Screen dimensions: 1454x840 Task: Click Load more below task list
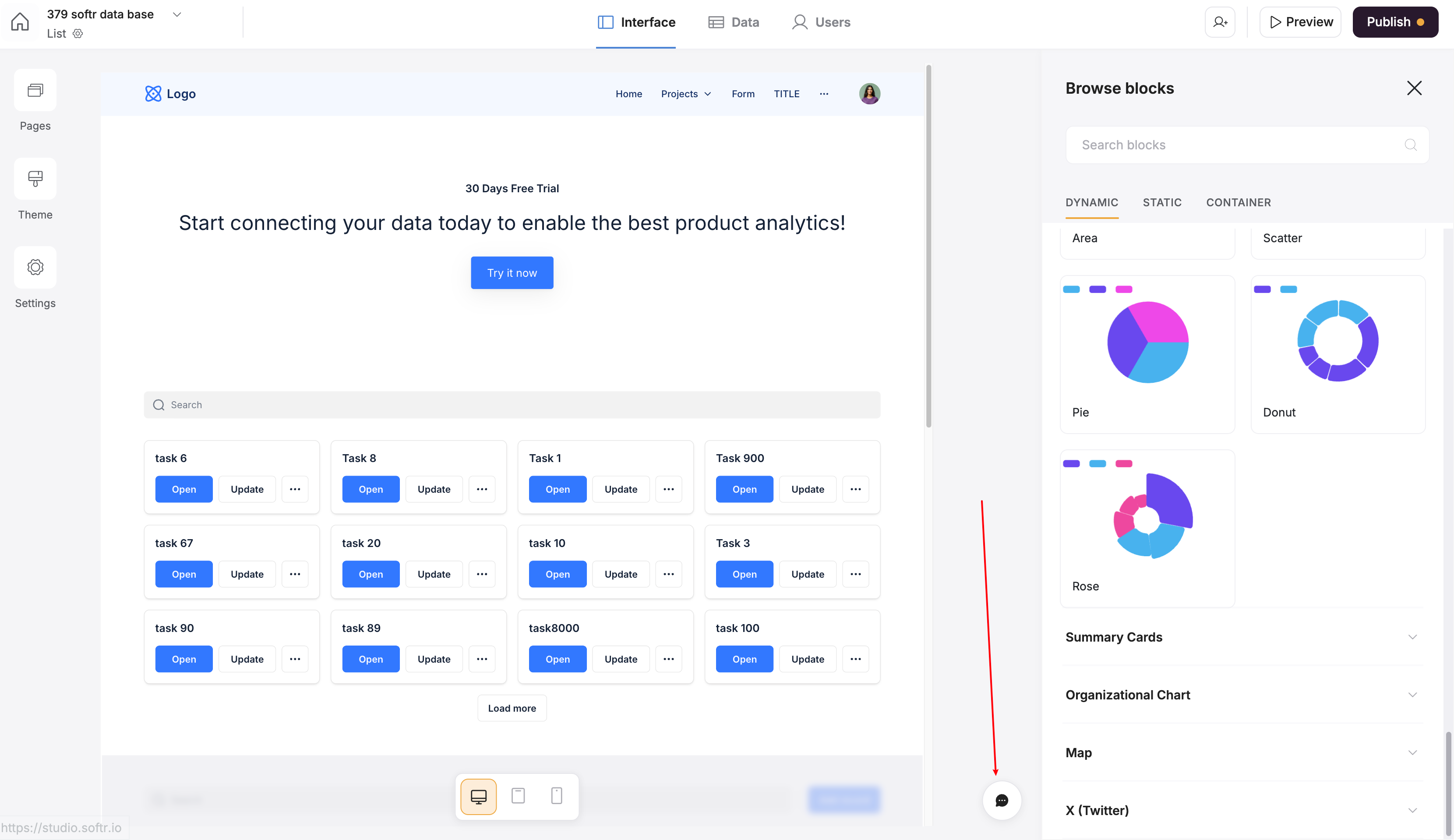coord(512,708)
